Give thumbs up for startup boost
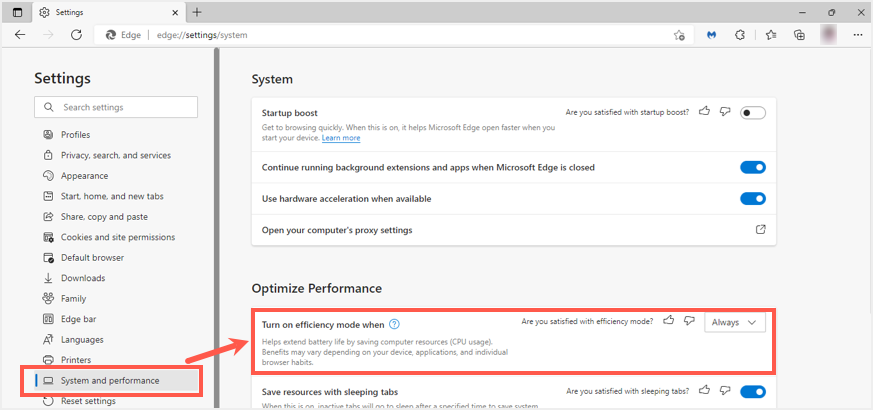Image resolution: width=873 pixels, height=410 pixels. 704,111
